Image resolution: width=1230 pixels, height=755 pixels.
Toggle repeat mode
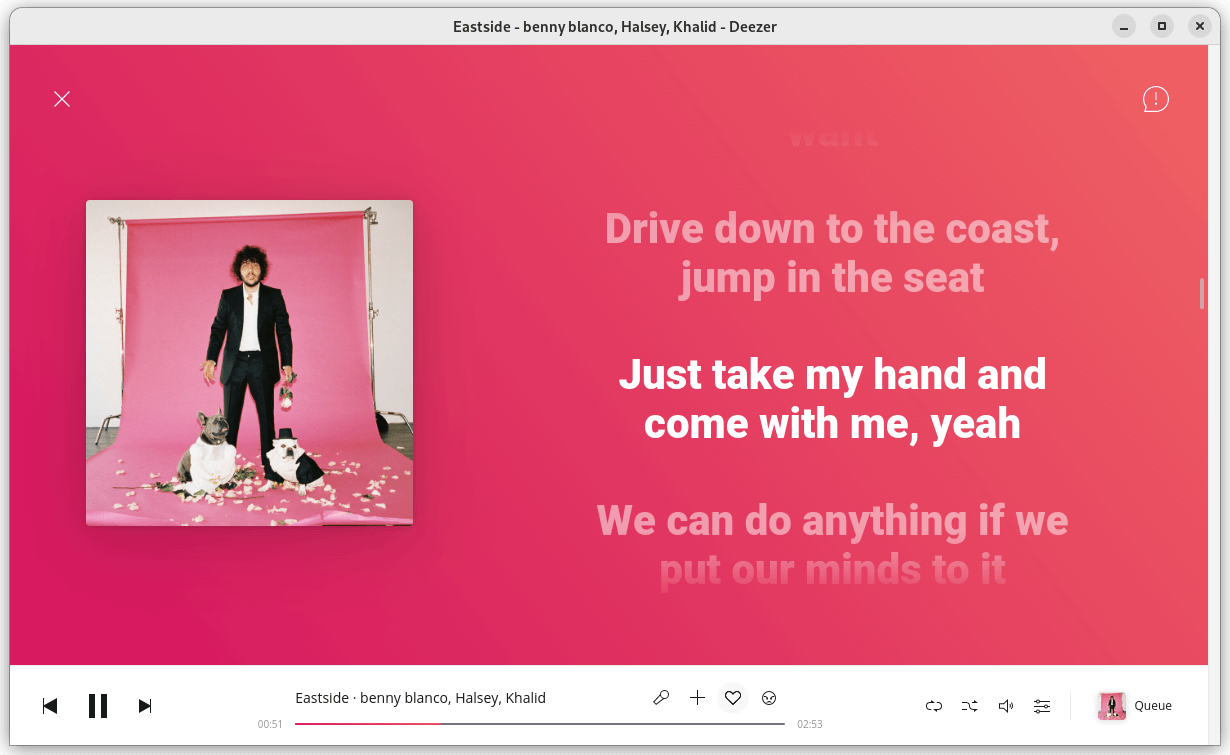coord(934,706)
